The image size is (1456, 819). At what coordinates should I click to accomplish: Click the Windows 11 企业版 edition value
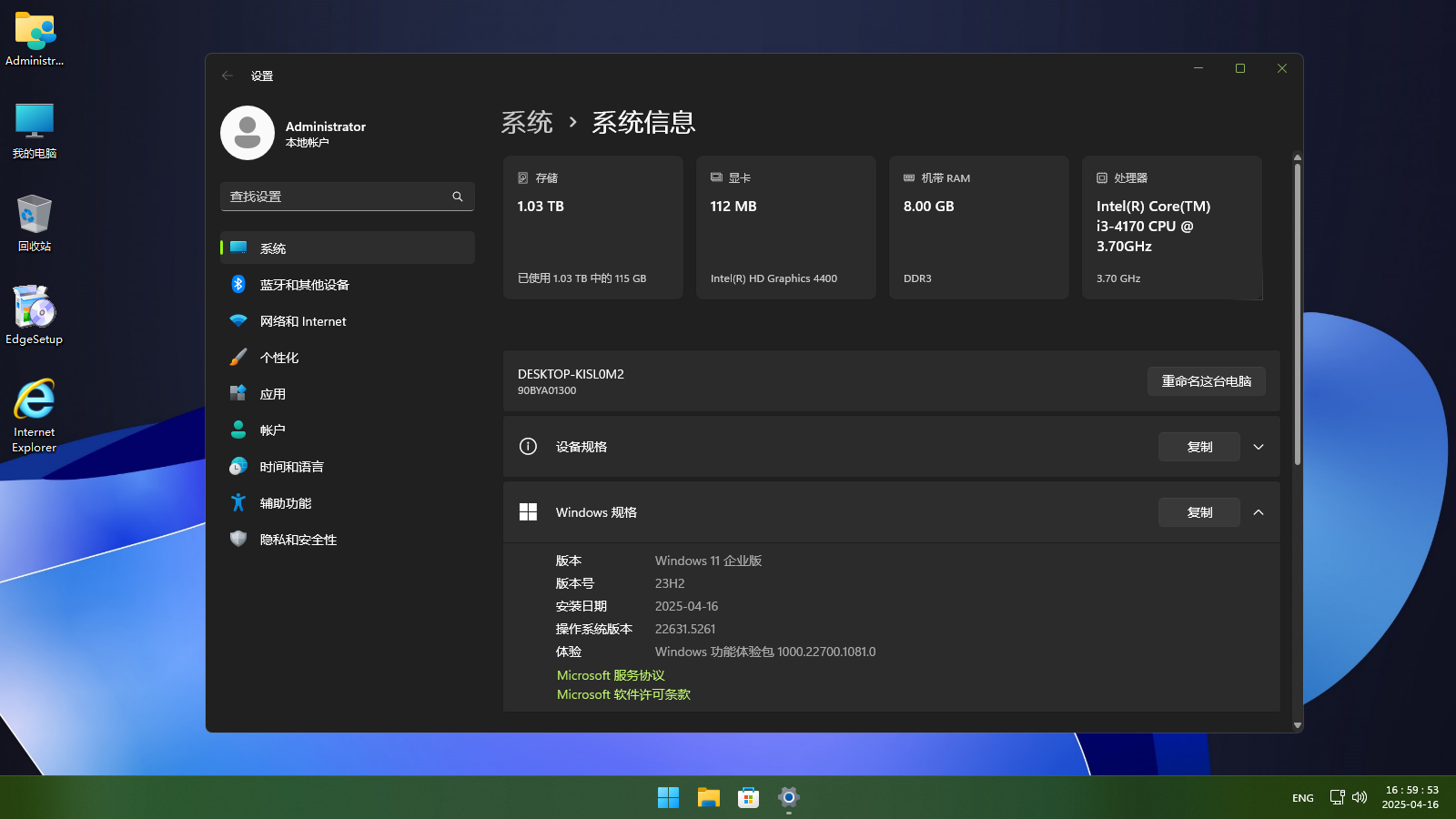tap(708, 561)
